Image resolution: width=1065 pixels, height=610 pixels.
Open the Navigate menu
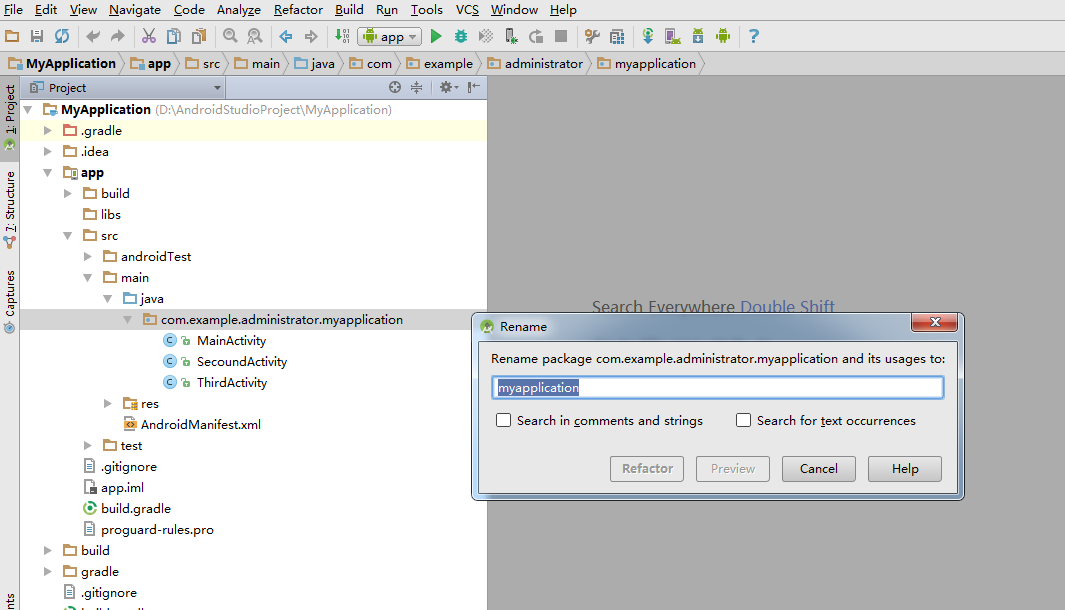134,10
